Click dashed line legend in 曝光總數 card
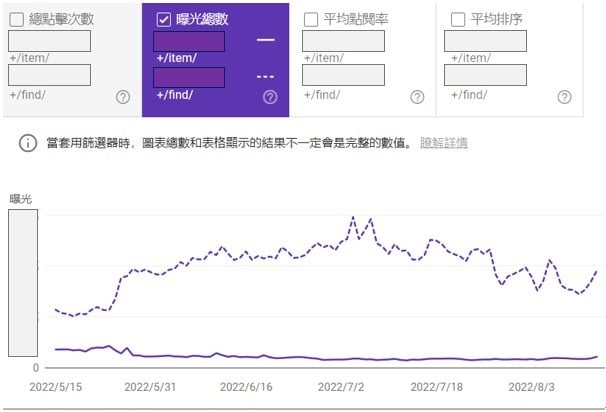The height and width of the screenshot is (412, 606). click(265, 76)
